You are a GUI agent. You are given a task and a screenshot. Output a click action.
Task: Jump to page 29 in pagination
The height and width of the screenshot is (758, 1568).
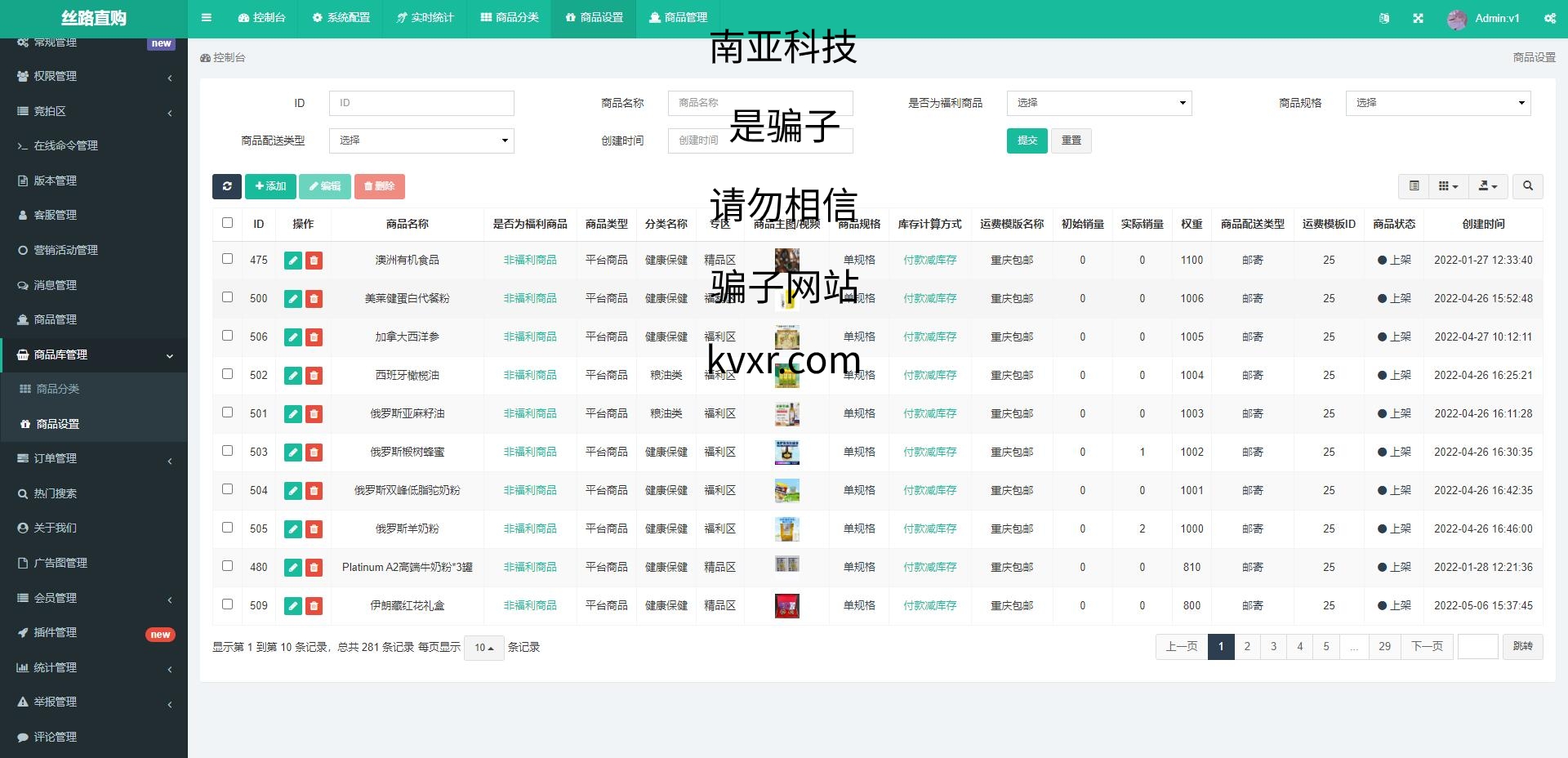[x=1384, y=646]
